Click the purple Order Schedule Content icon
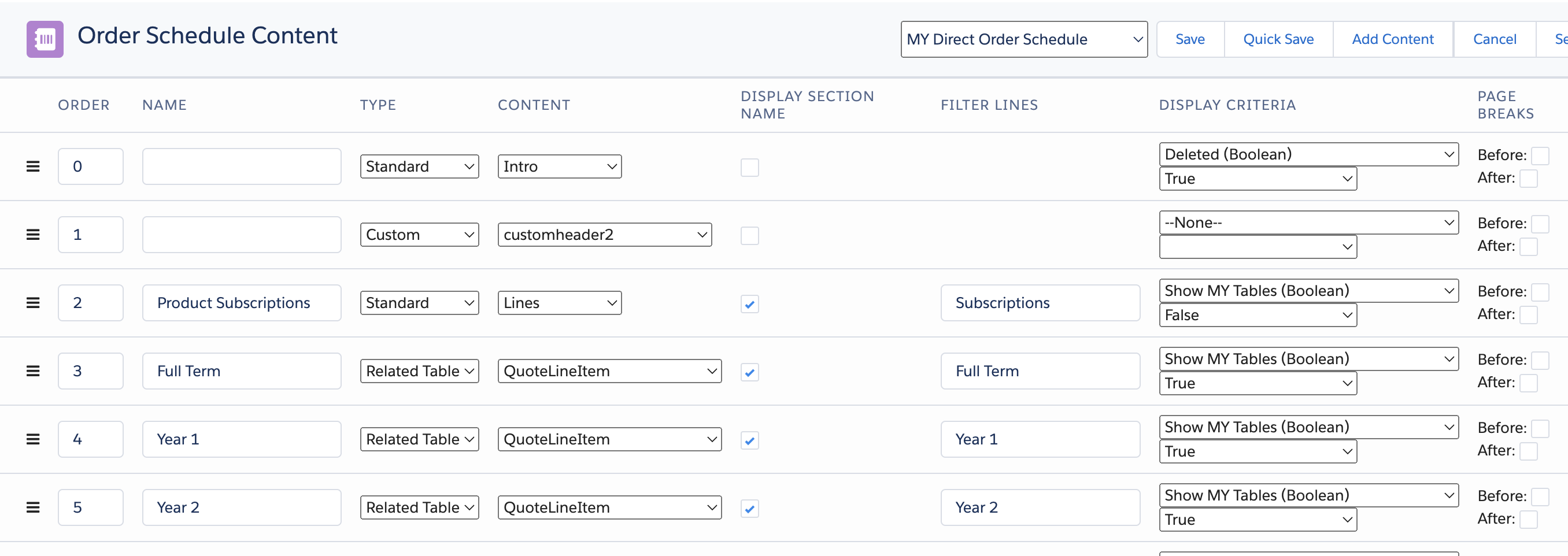This screenshot has width=1568, height=556. tap(45, 39)
